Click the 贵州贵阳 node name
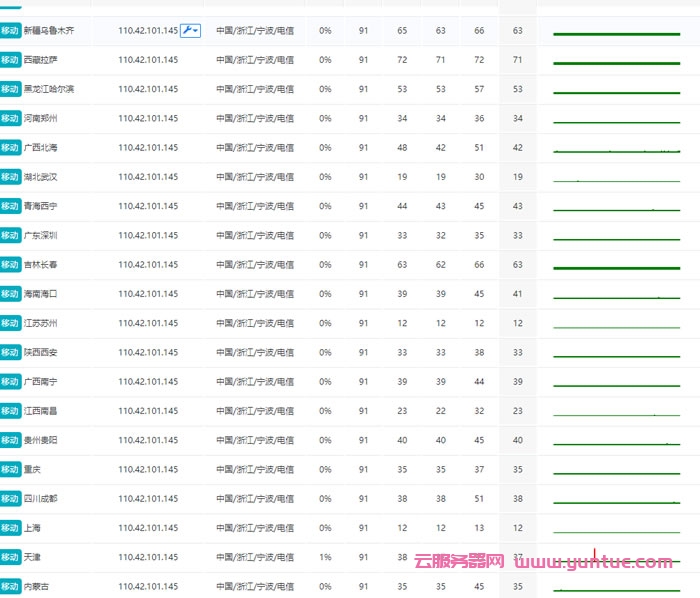This screenshot has height=598, width=700. [x=41, y=441]
